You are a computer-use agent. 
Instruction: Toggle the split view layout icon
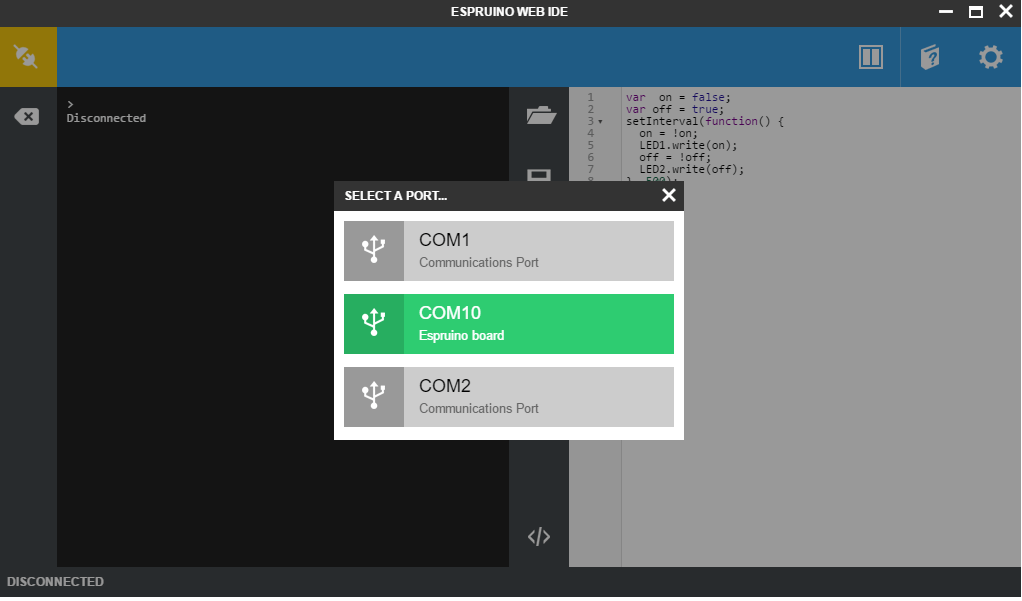tap(870, 57)
